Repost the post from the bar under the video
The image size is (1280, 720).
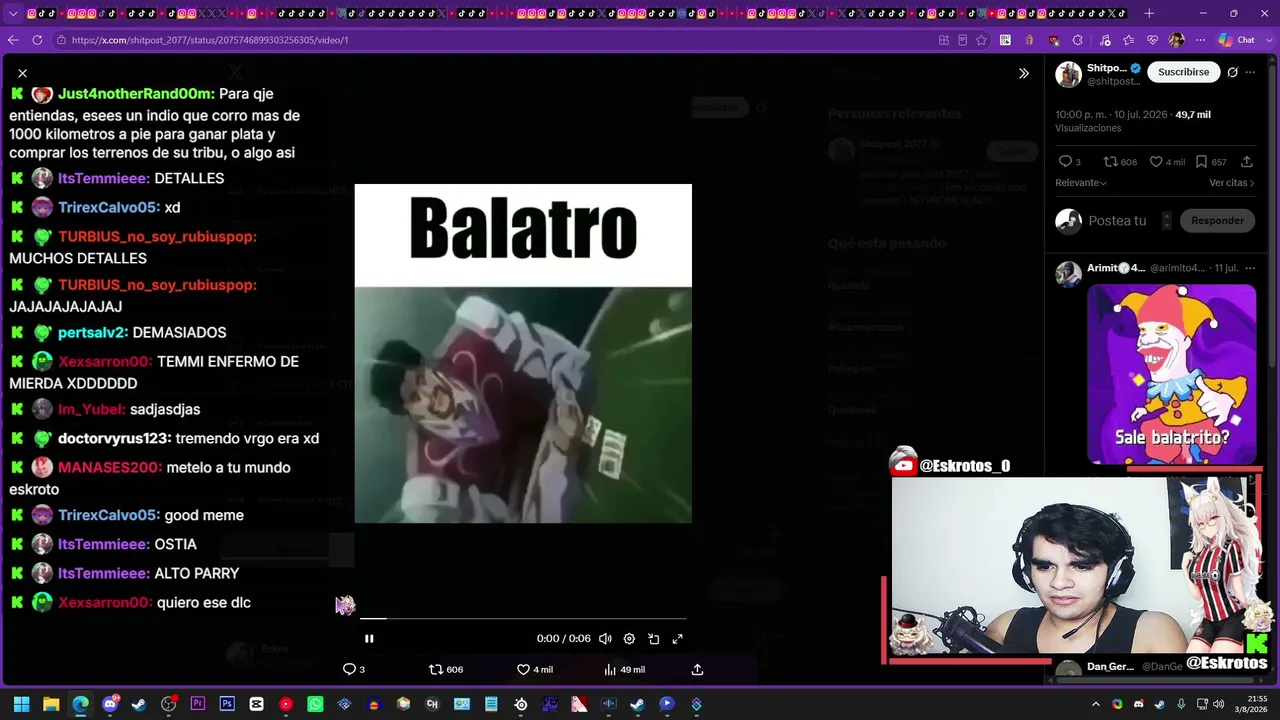[x=446, y=670]
